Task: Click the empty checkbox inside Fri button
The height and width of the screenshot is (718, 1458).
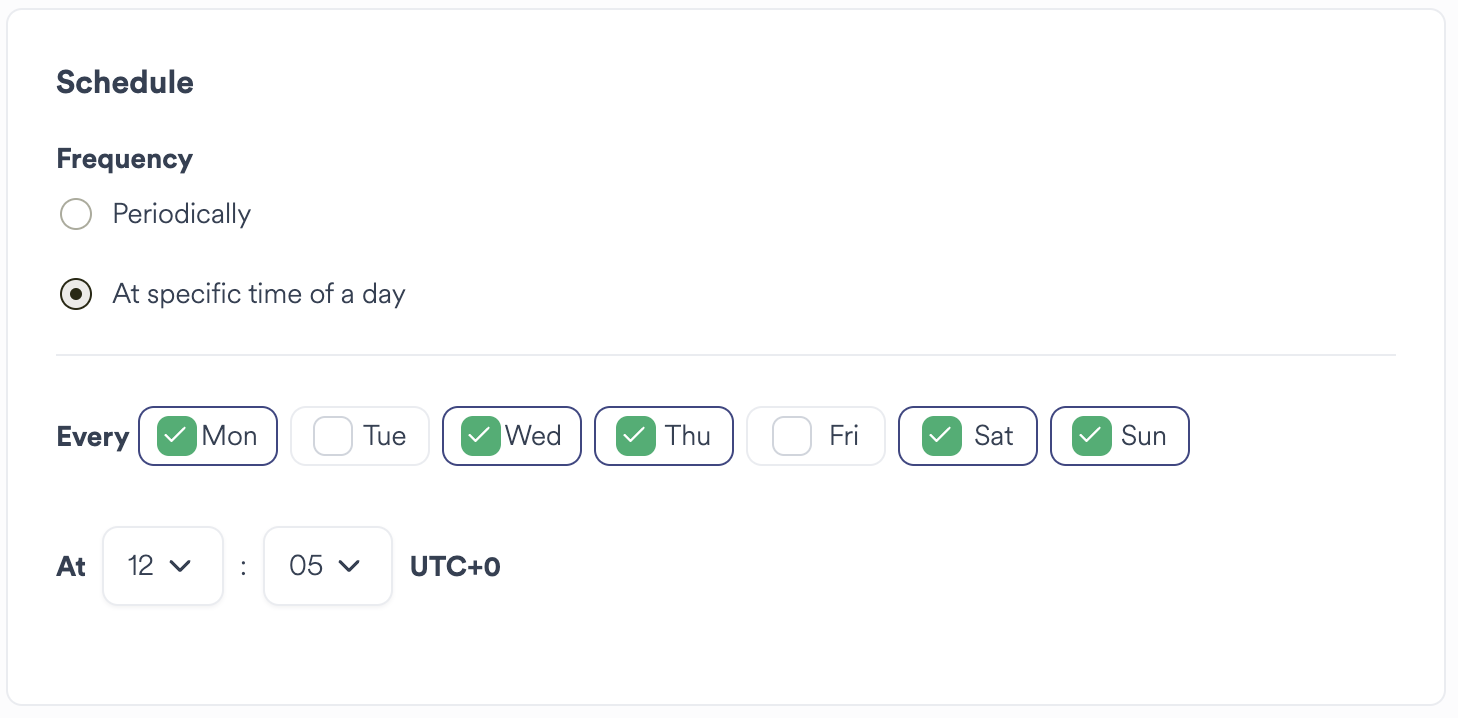Action: pyautogui.click(x=791, y=435)
